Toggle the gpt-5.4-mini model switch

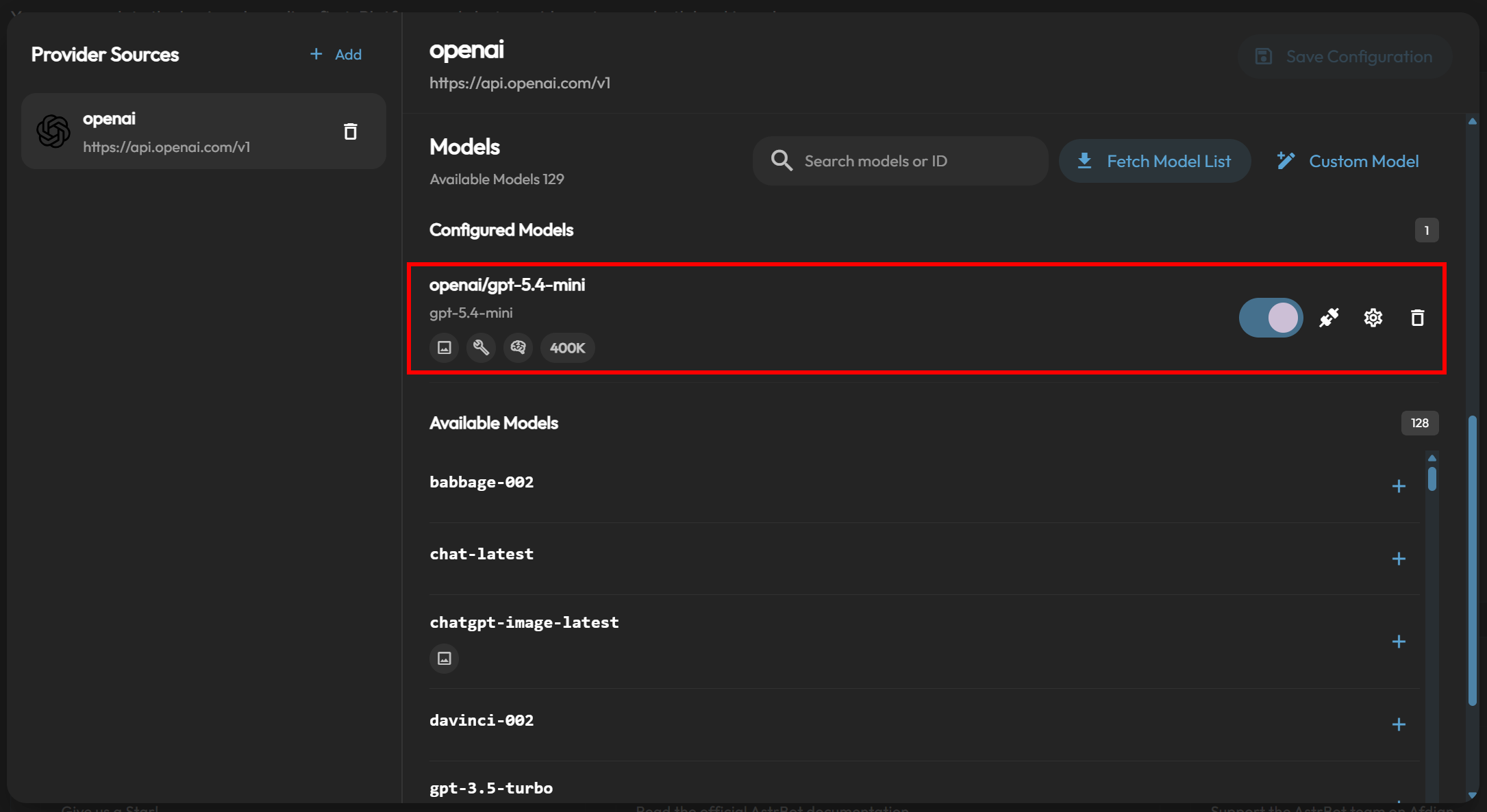(x=1271, y=318)
